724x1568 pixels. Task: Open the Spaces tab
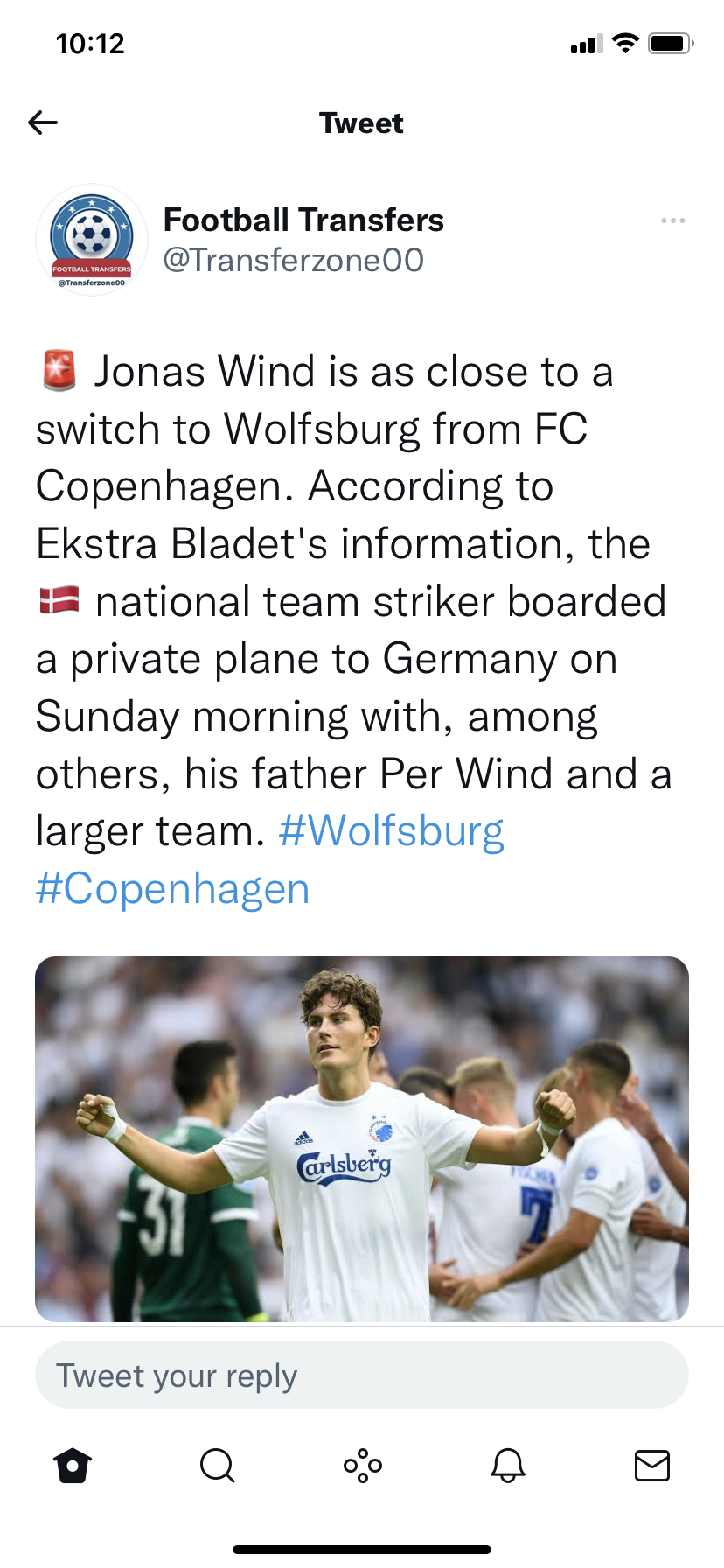363,1466
